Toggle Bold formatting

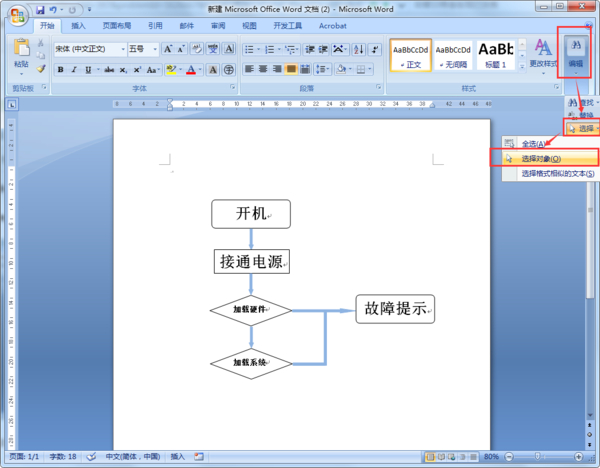coord(60,70)
